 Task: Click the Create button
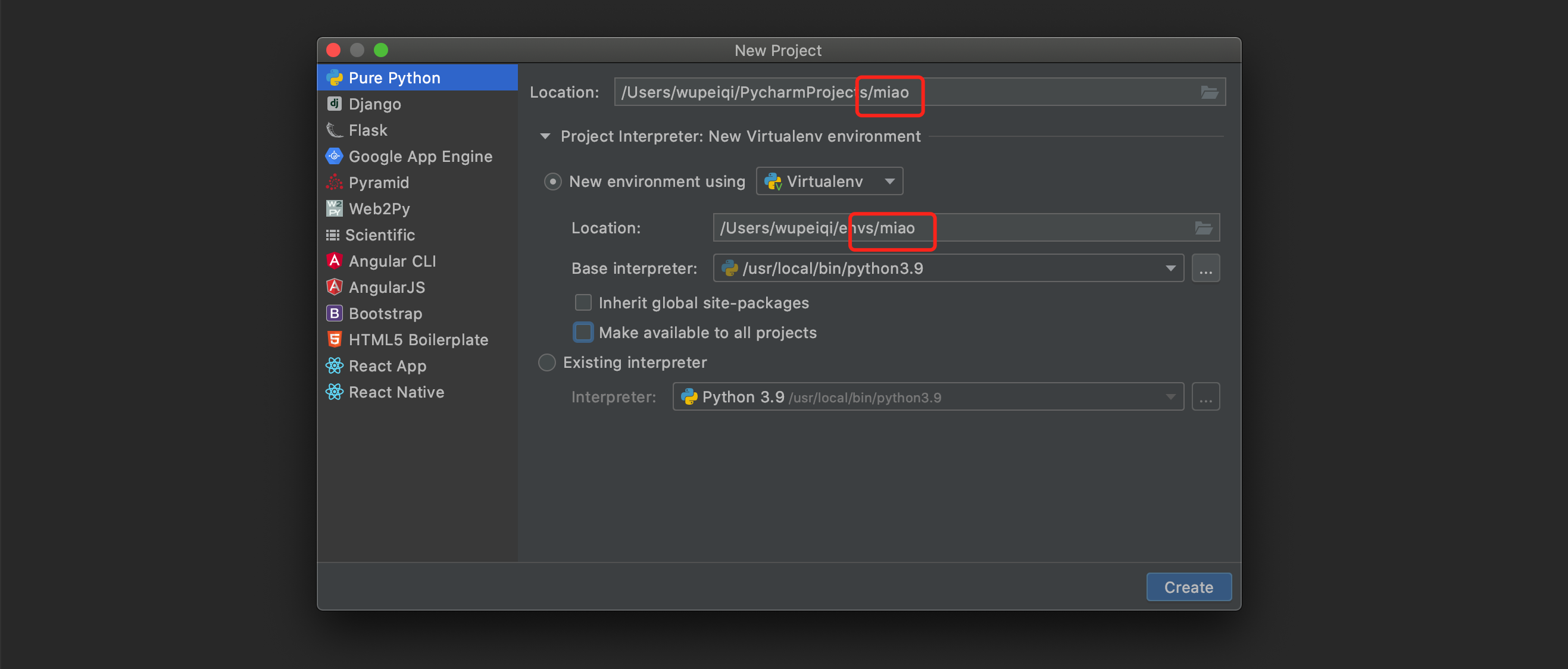tap(1188, 586)
